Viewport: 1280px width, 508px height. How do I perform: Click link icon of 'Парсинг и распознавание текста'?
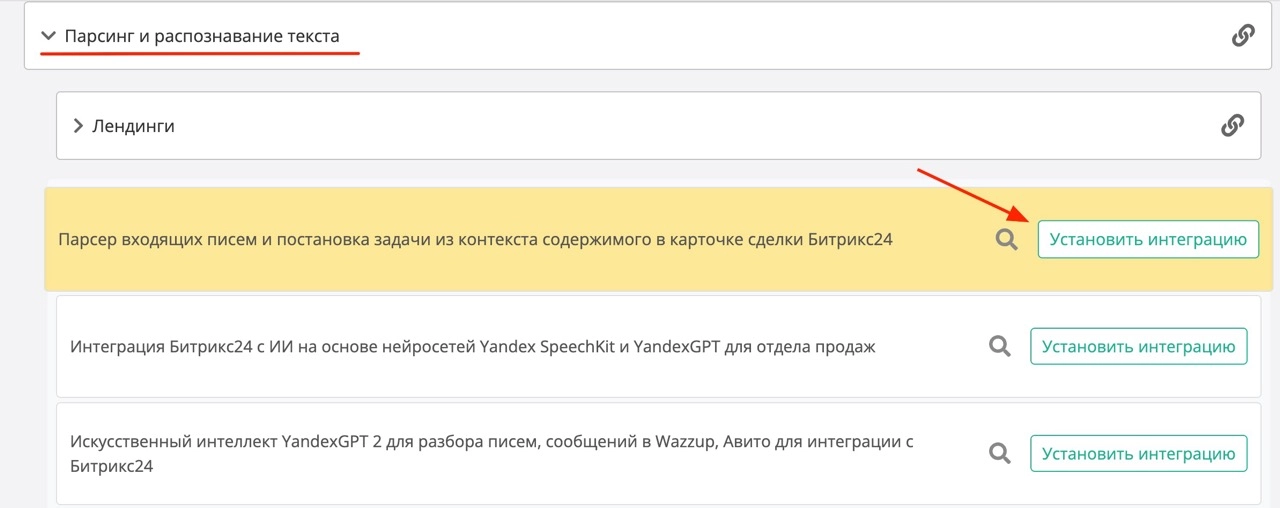click(x=1242, y=36)
